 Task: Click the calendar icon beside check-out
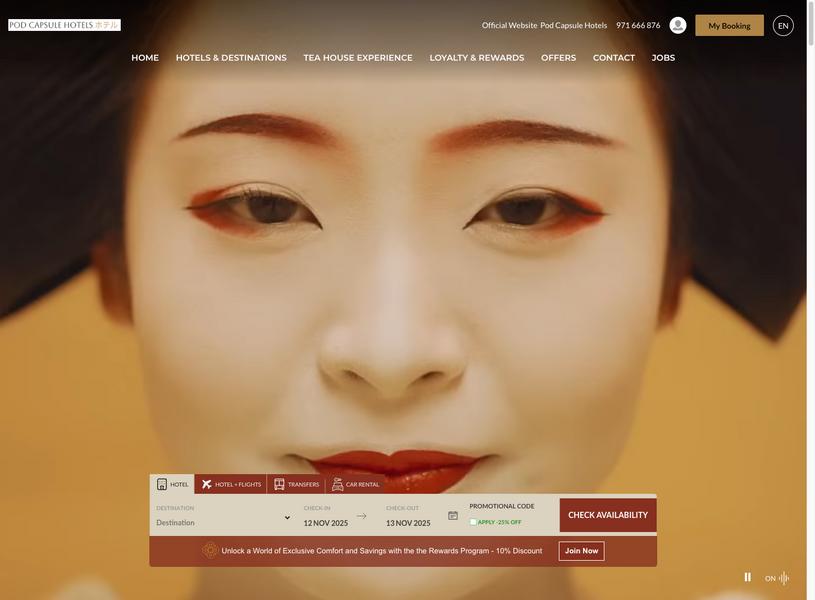click(x=453, y=515)
